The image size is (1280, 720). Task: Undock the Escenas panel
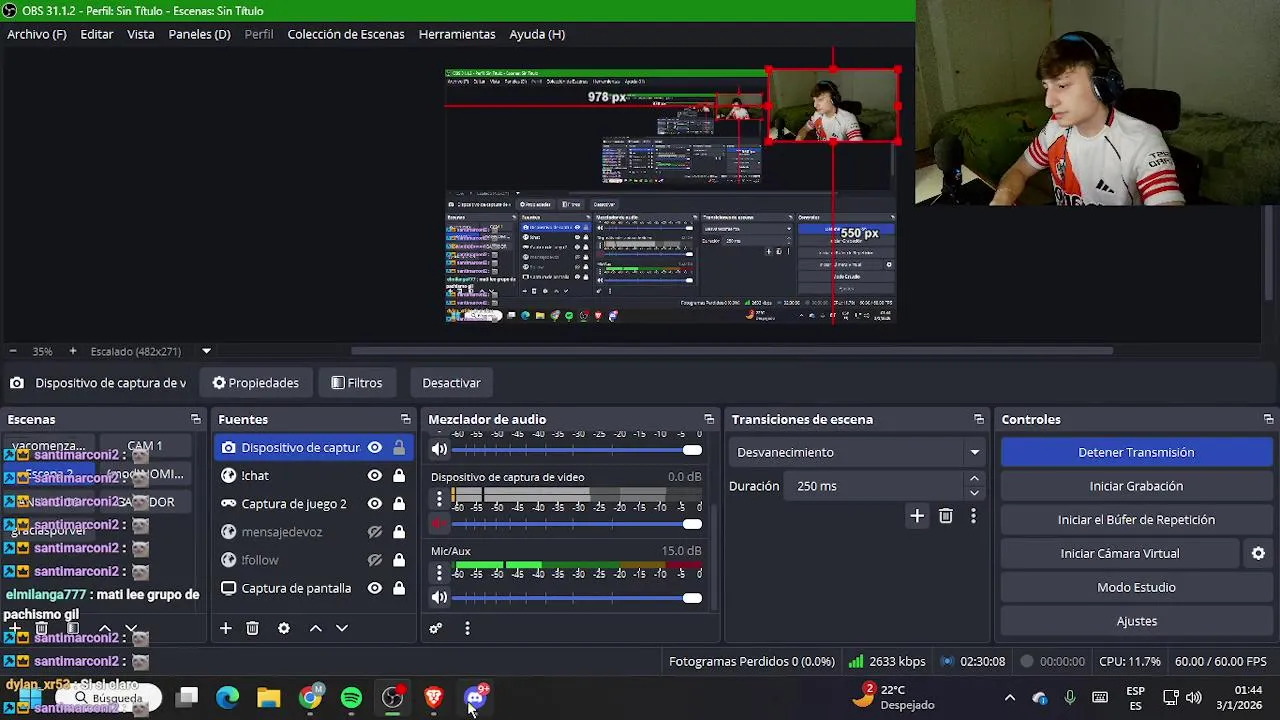[195, 419]
